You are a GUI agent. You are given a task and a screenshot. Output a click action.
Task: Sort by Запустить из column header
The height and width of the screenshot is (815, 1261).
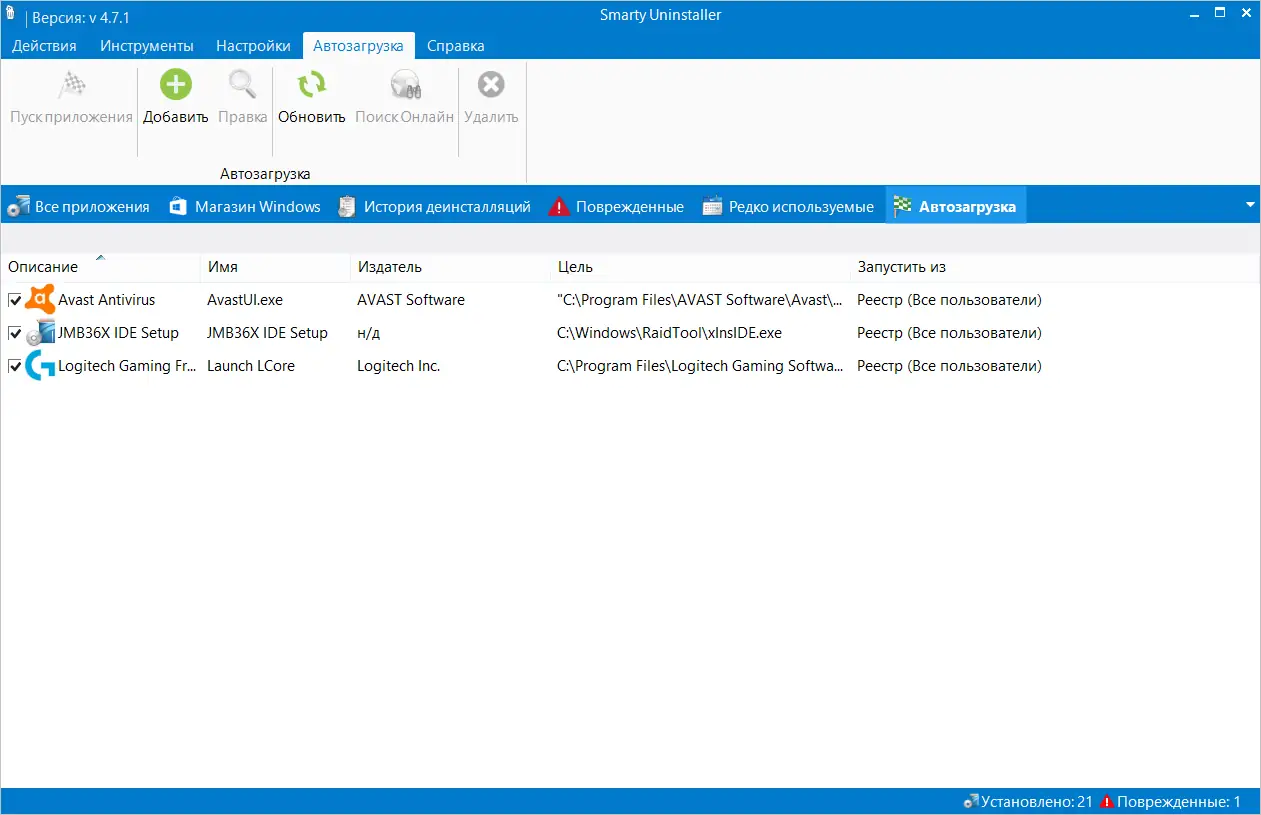tap(1055, 267)
